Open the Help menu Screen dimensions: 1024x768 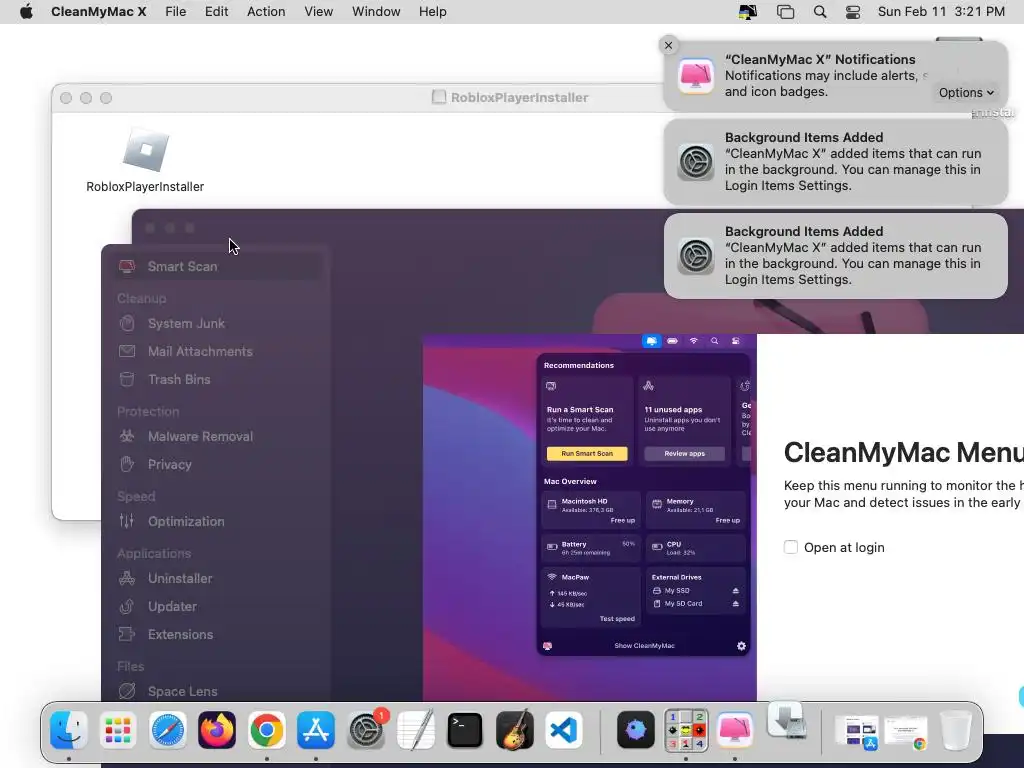click(432, 12)
